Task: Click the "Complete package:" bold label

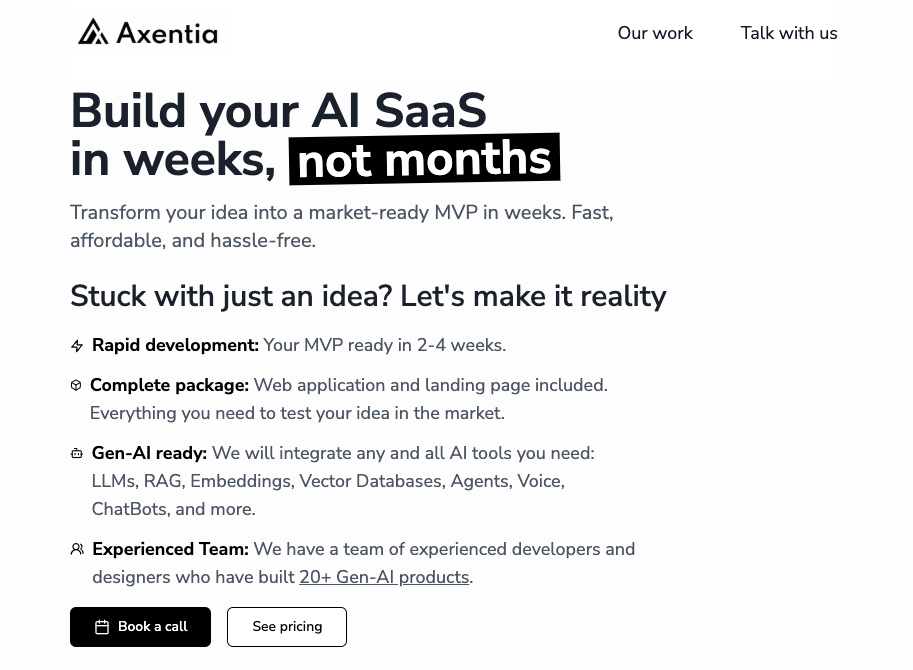Action: coord(169,385)
